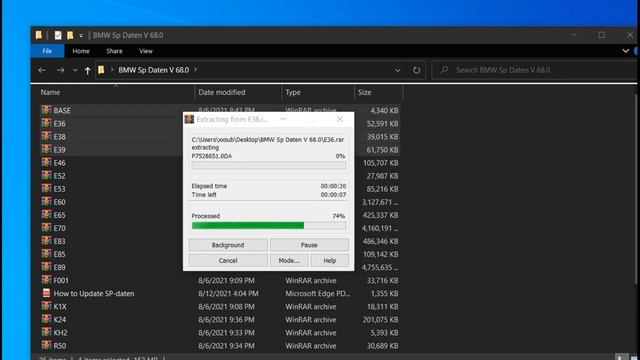Open the View ribbon tab
The image size is (640, 360).
pyautogui.click(x=146, y=51)
